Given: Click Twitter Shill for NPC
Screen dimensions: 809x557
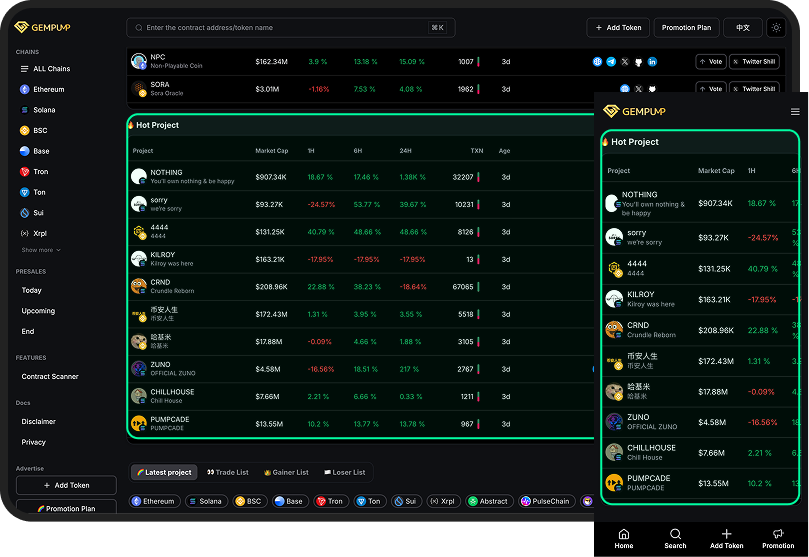Looking at the screenshot, I should (x=754, y=61).
